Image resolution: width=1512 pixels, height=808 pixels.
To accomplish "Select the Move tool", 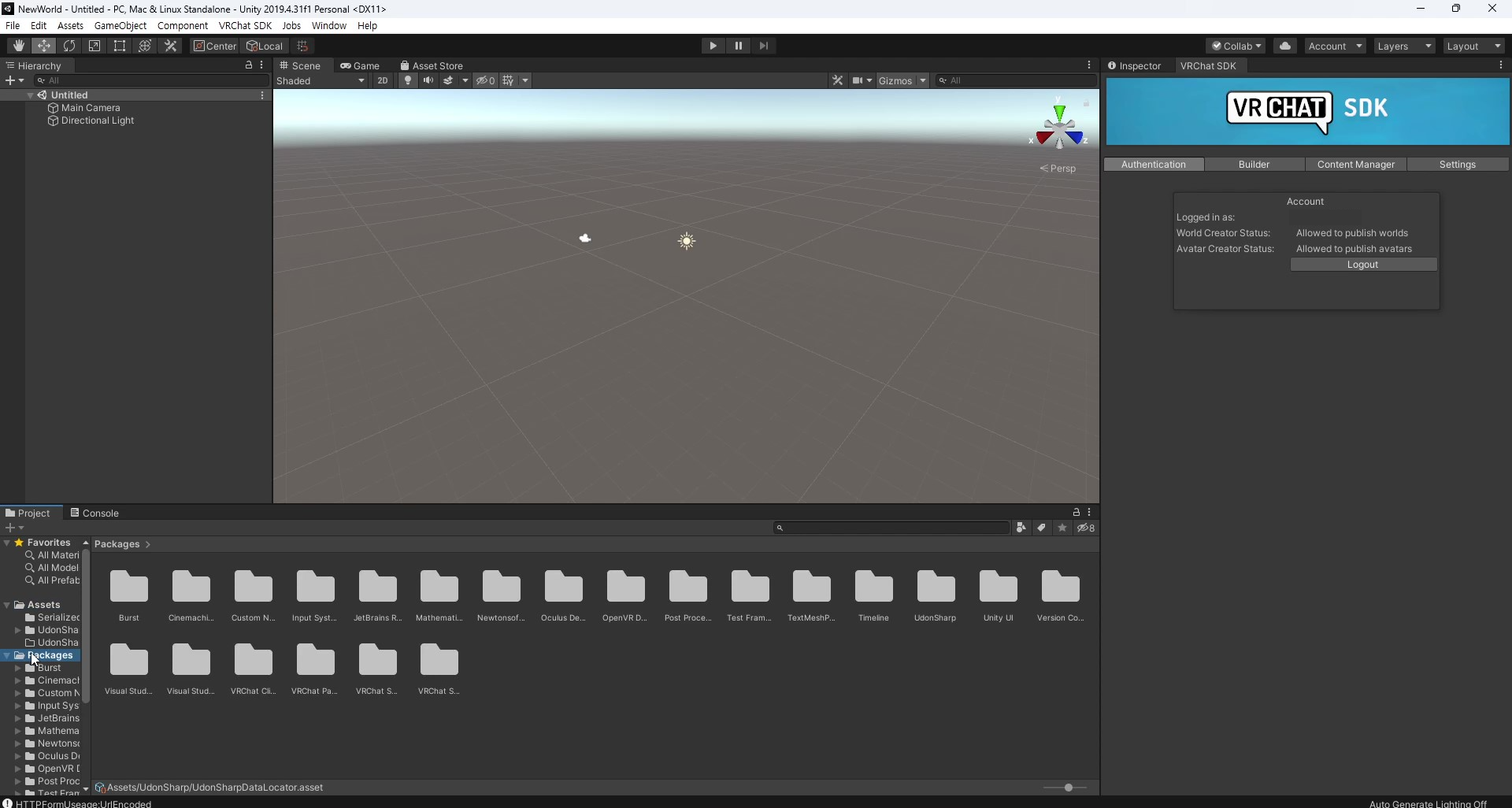I will (x=44, y=46).
